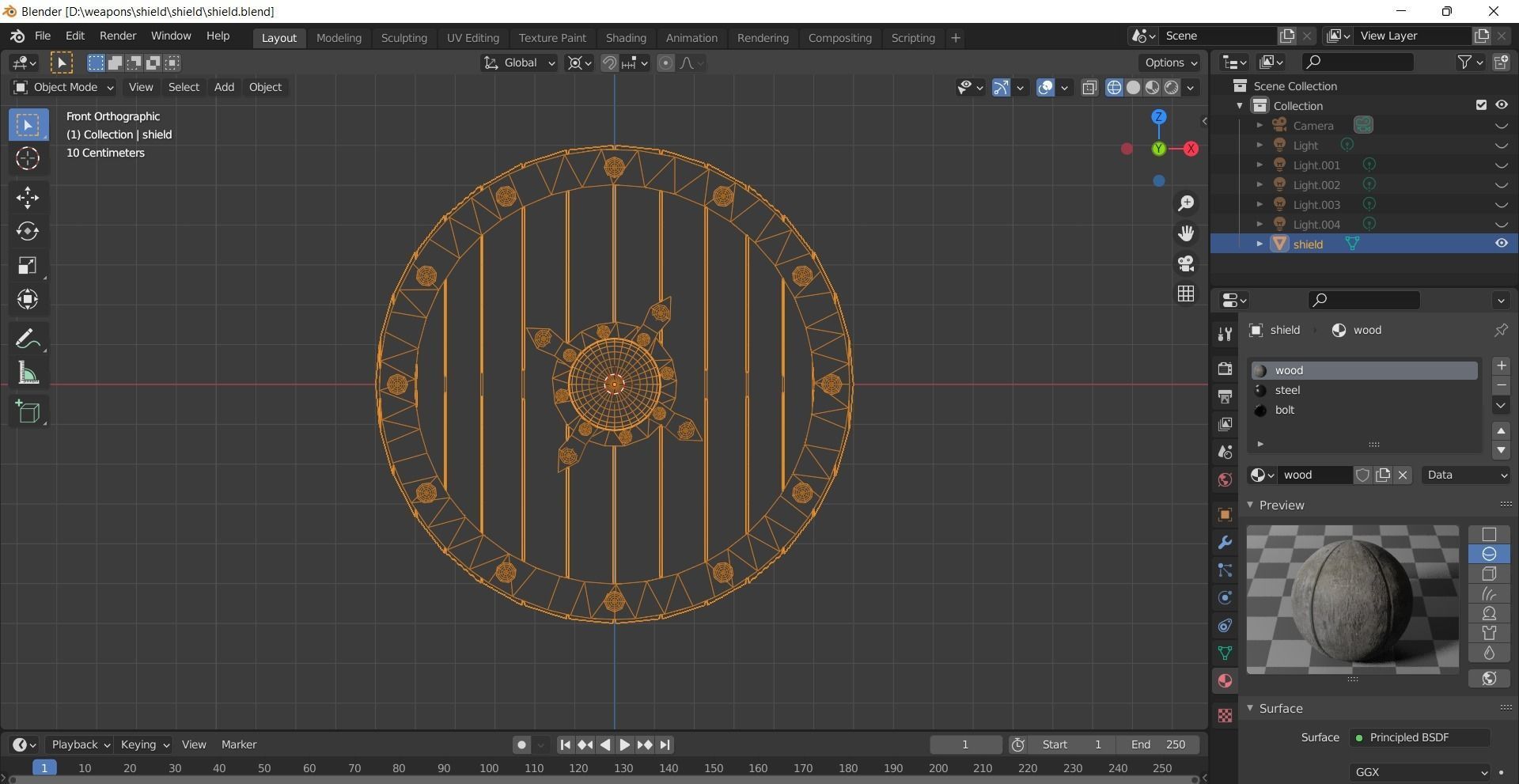Image resolution: width=1519 pixels, height=784 pixels.
Task: Toggle snapping magnet
Action: pyautogui.click(x=609, y=63)
